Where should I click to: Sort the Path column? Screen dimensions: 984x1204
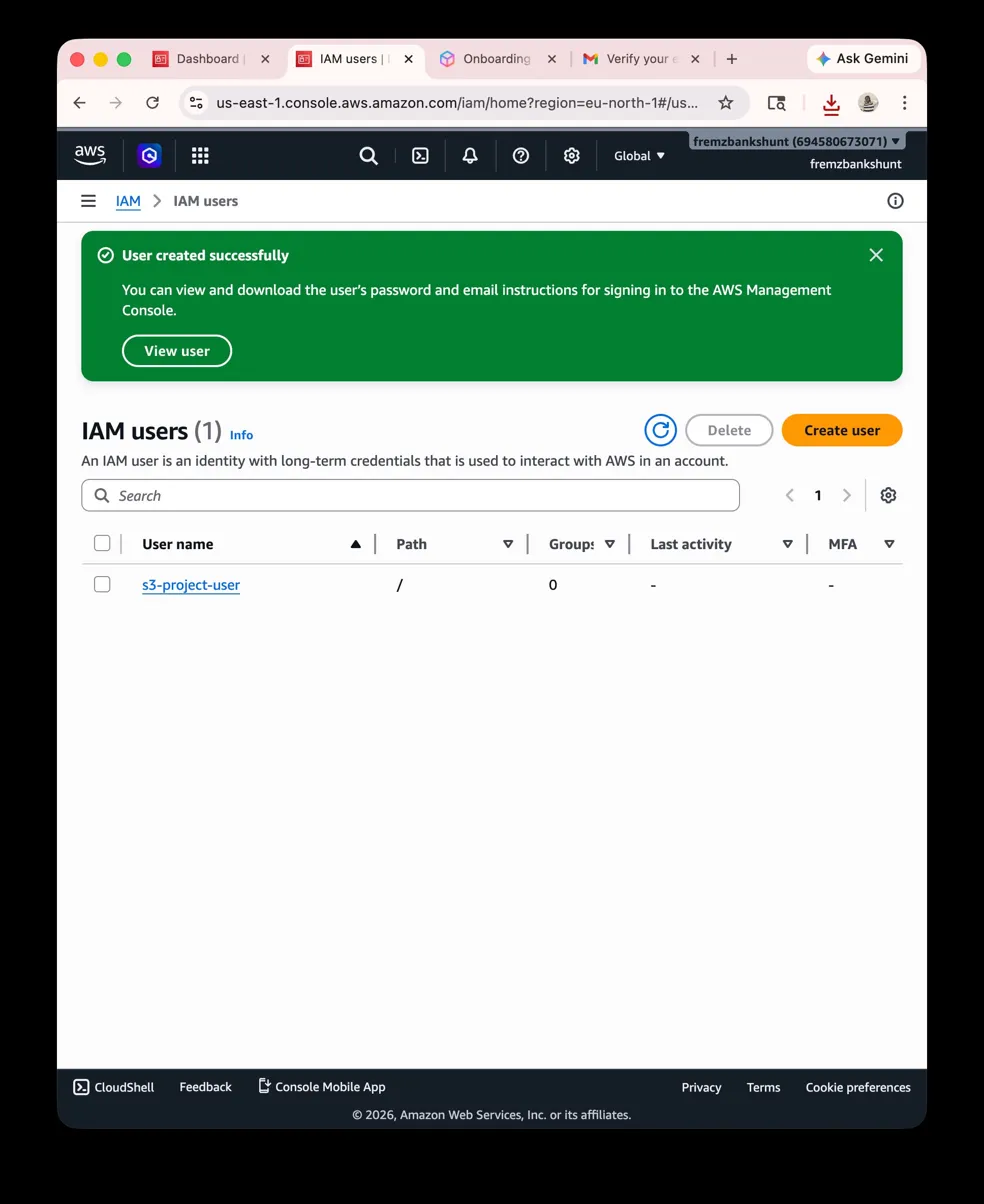(x=508, y=544)
